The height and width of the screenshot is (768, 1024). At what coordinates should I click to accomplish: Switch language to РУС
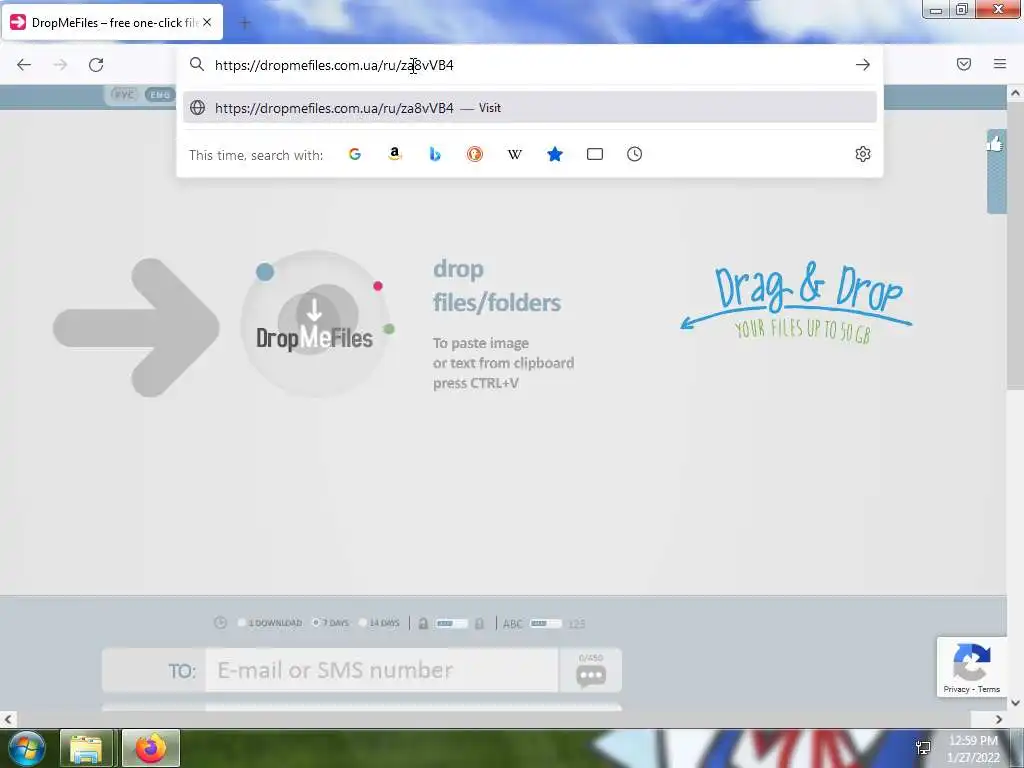123,95
